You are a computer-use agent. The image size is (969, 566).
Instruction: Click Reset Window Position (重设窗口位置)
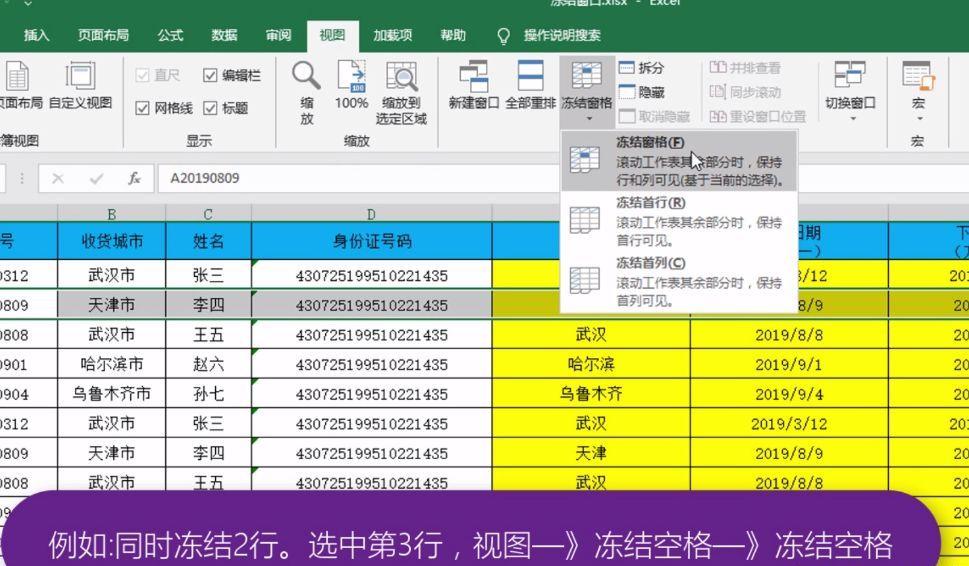tap(758, 116)
